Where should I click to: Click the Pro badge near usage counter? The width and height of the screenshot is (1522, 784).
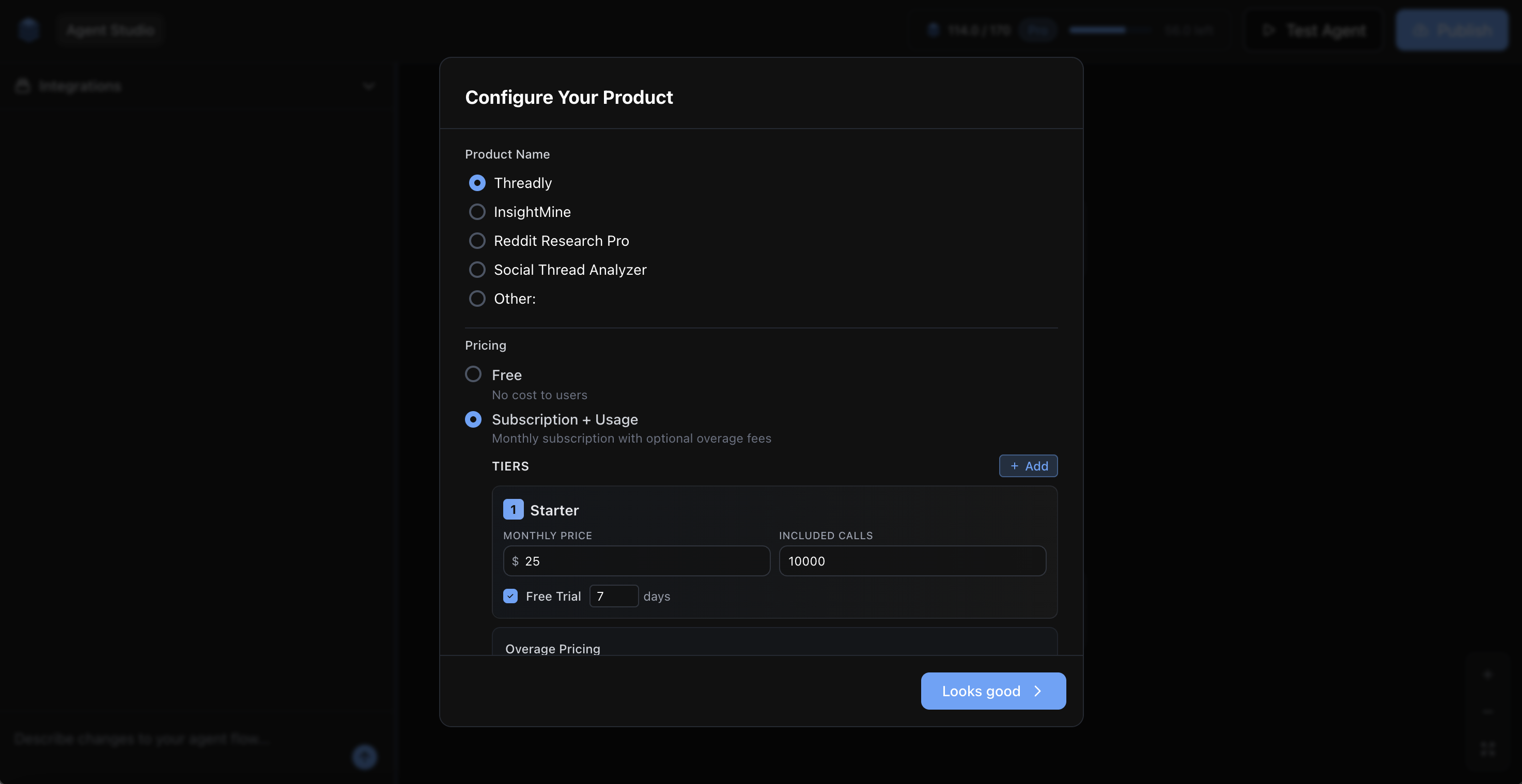1038,29
